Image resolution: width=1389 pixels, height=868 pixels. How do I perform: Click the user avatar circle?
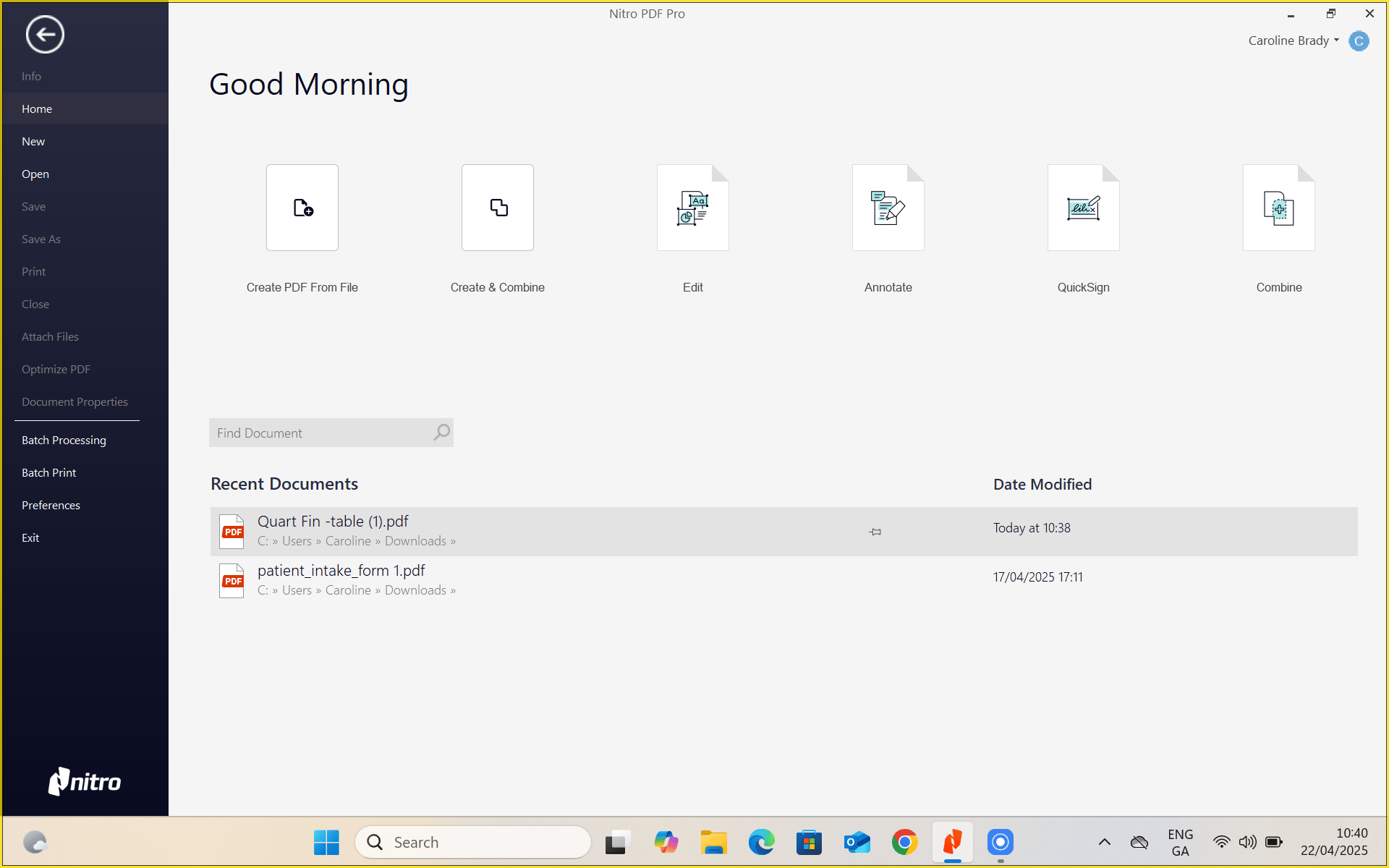(x=1359, y=41)
